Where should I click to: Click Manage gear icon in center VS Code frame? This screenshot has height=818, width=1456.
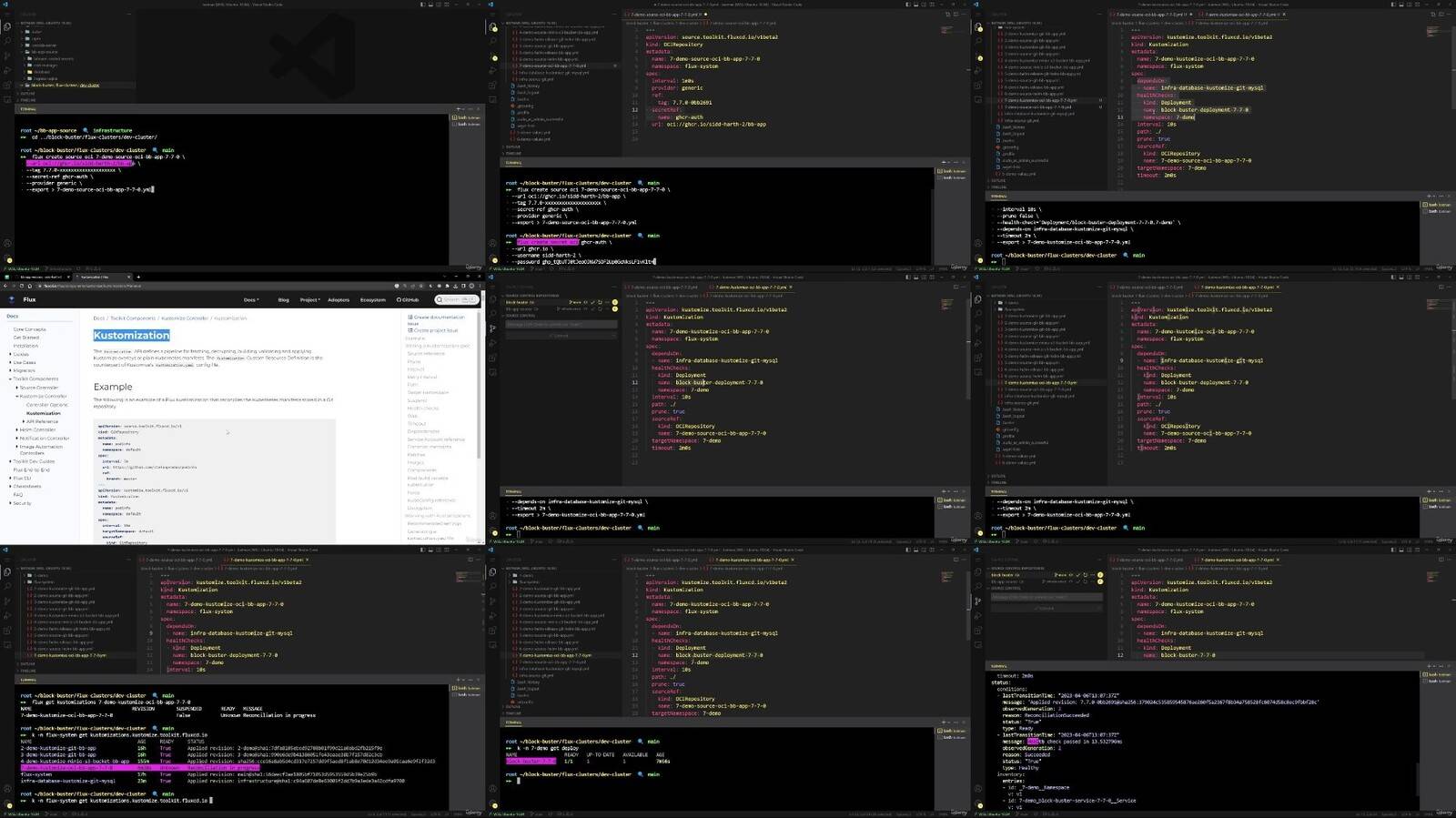click(492, 530)
